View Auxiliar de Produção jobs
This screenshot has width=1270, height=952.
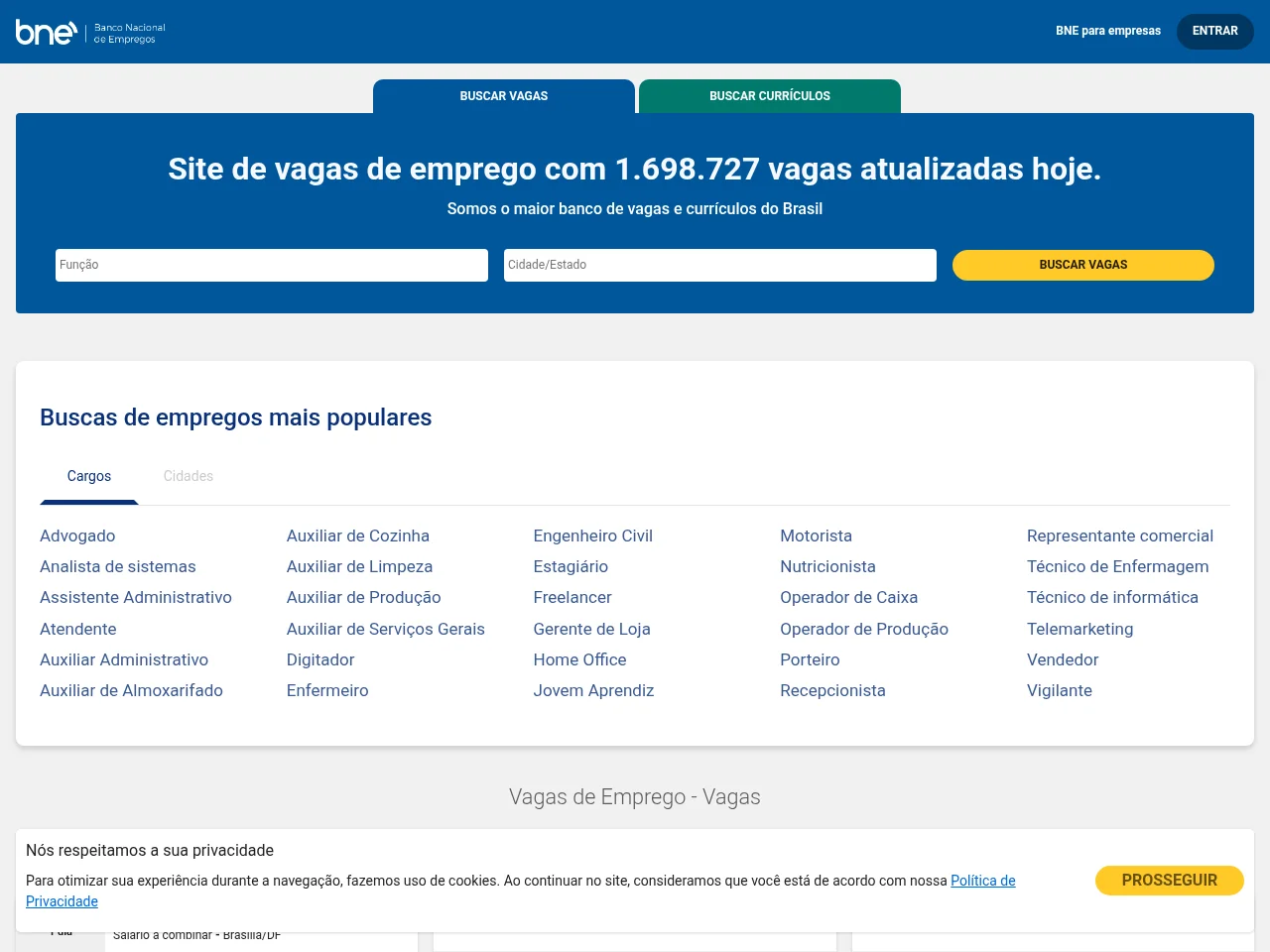364,597
